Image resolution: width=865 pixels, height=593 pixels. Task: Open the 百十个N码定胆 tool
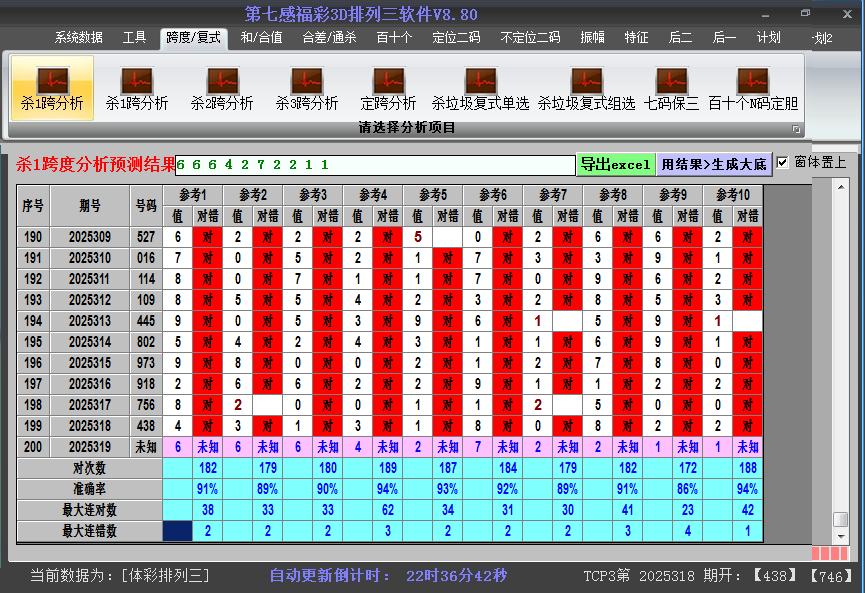click(753, 88)
